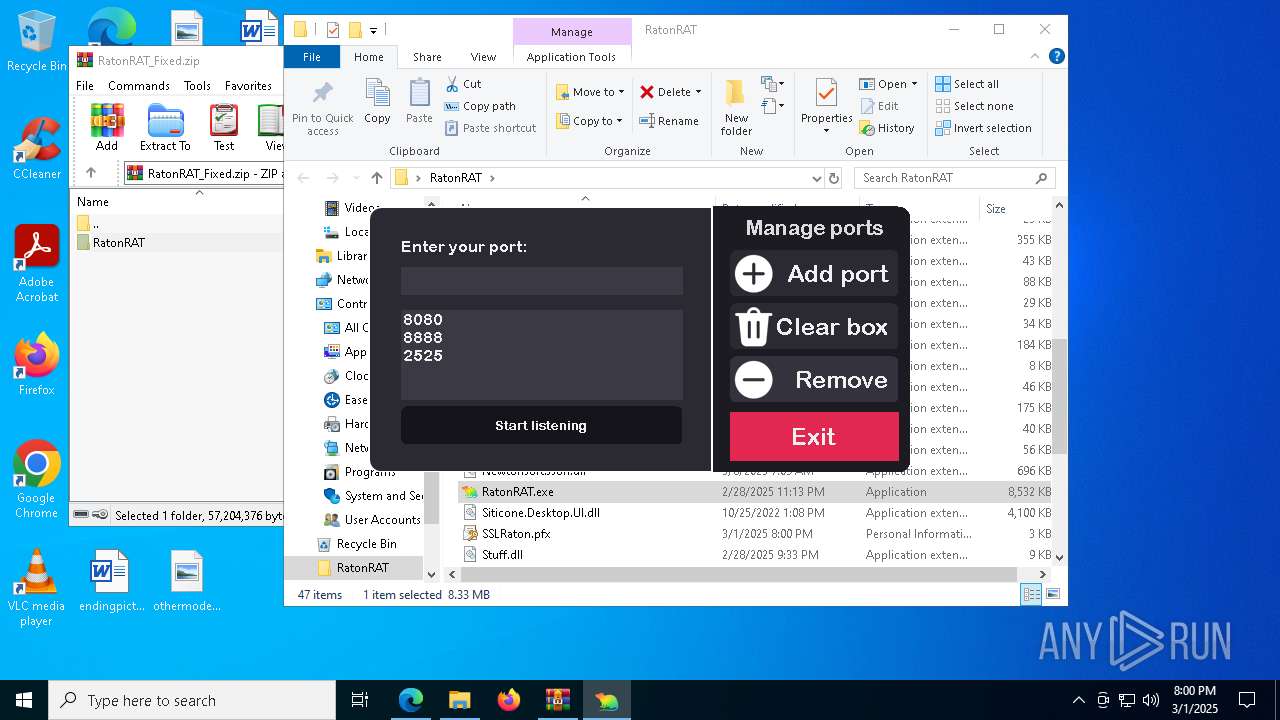Open WinRAR Commands menu
The height and width of the screenshot is (720, 1280).
point(139,86)
